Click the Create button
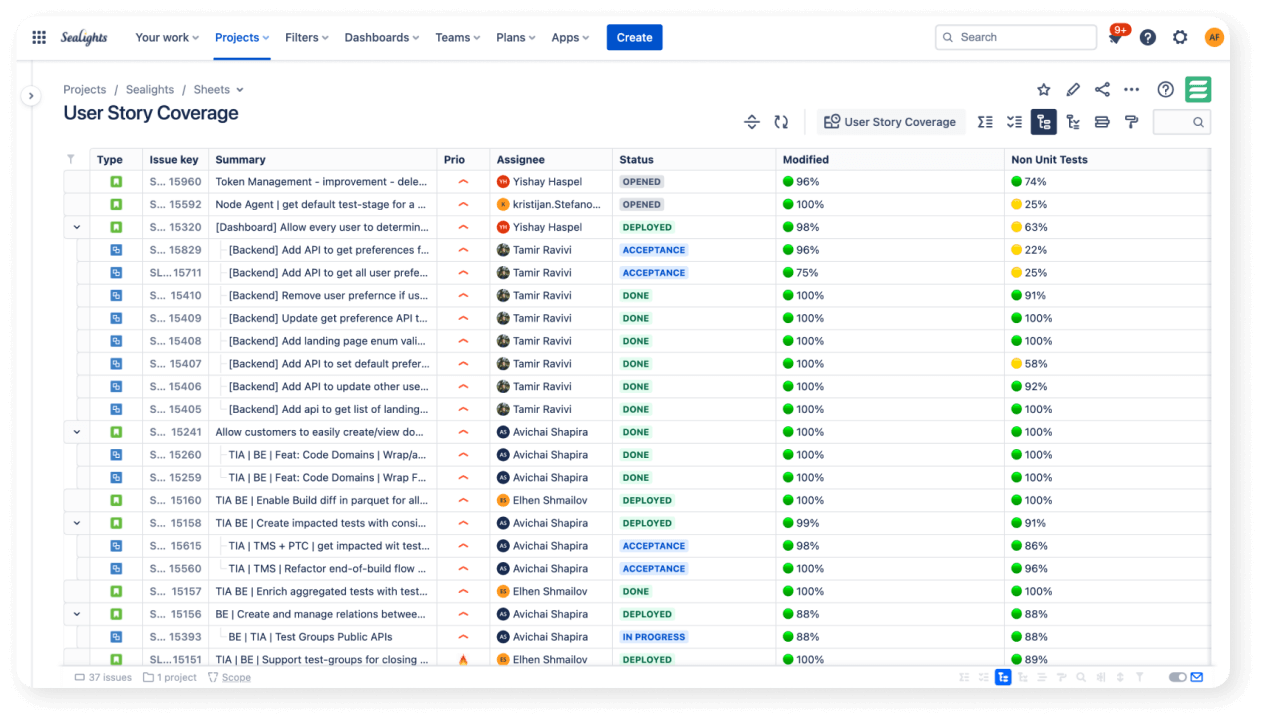Viewport: 1262px width, 720px height. (634, 37)
